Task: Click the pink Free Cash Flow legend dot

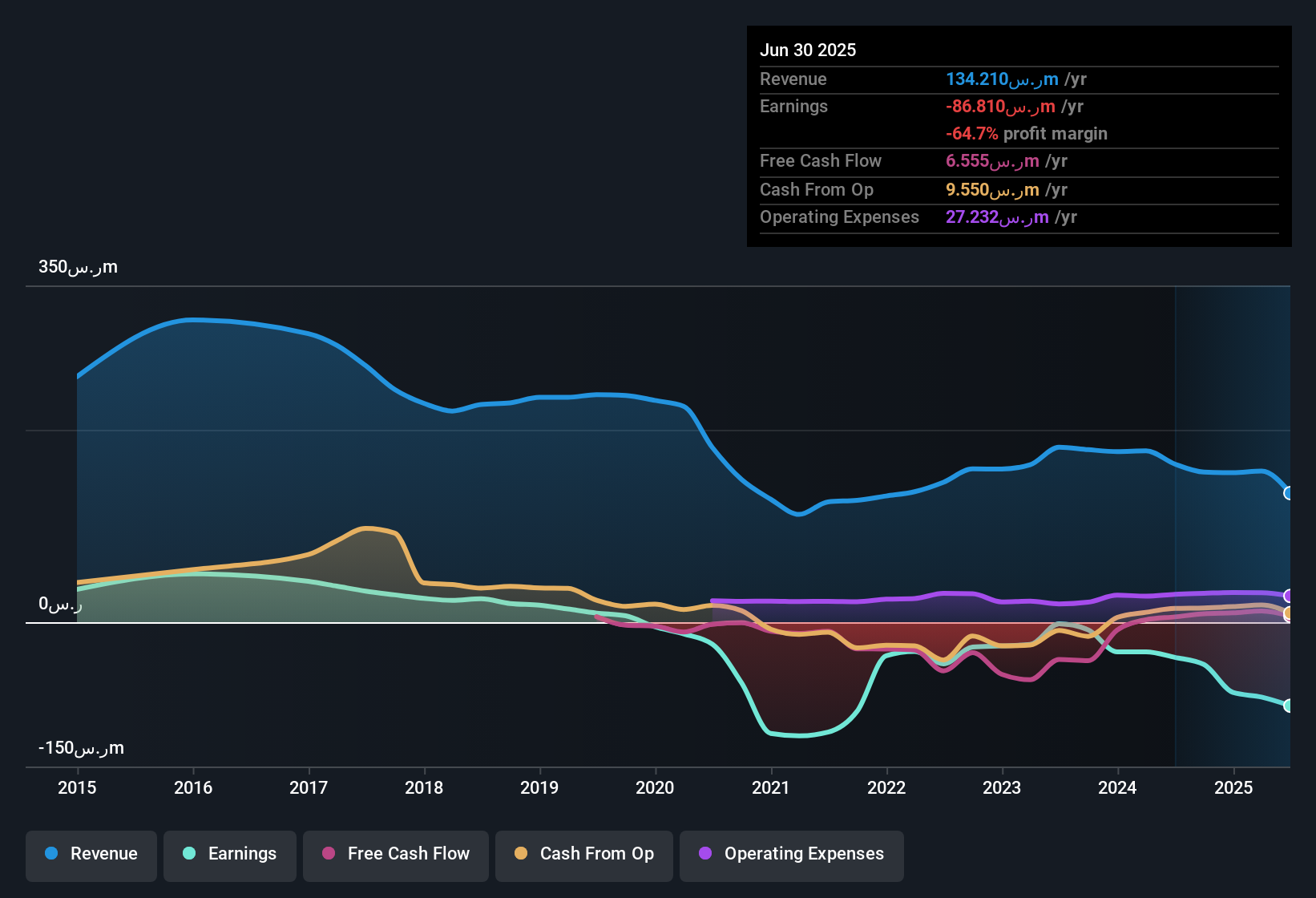Action: coord(328,854)
